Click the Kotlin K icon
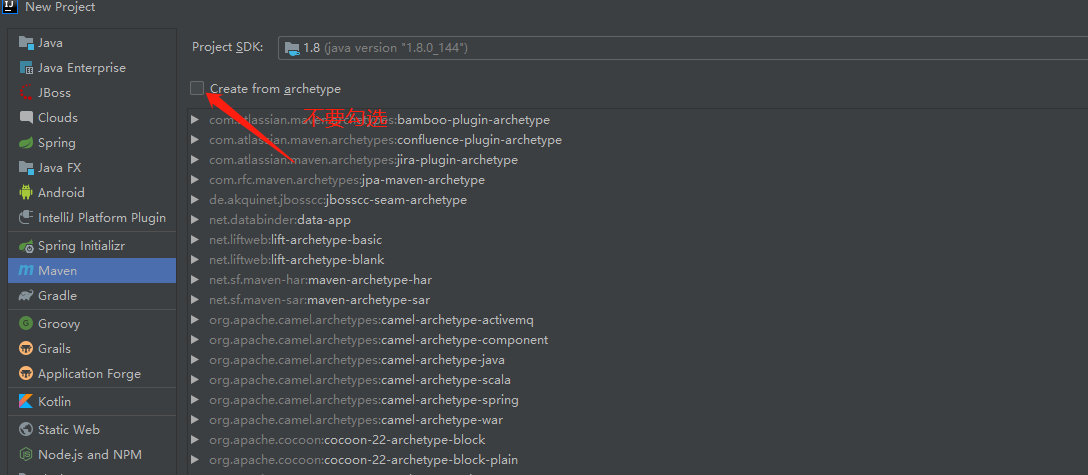The width and height of the screenshot is (1088, 475). [x=26, y=401]
